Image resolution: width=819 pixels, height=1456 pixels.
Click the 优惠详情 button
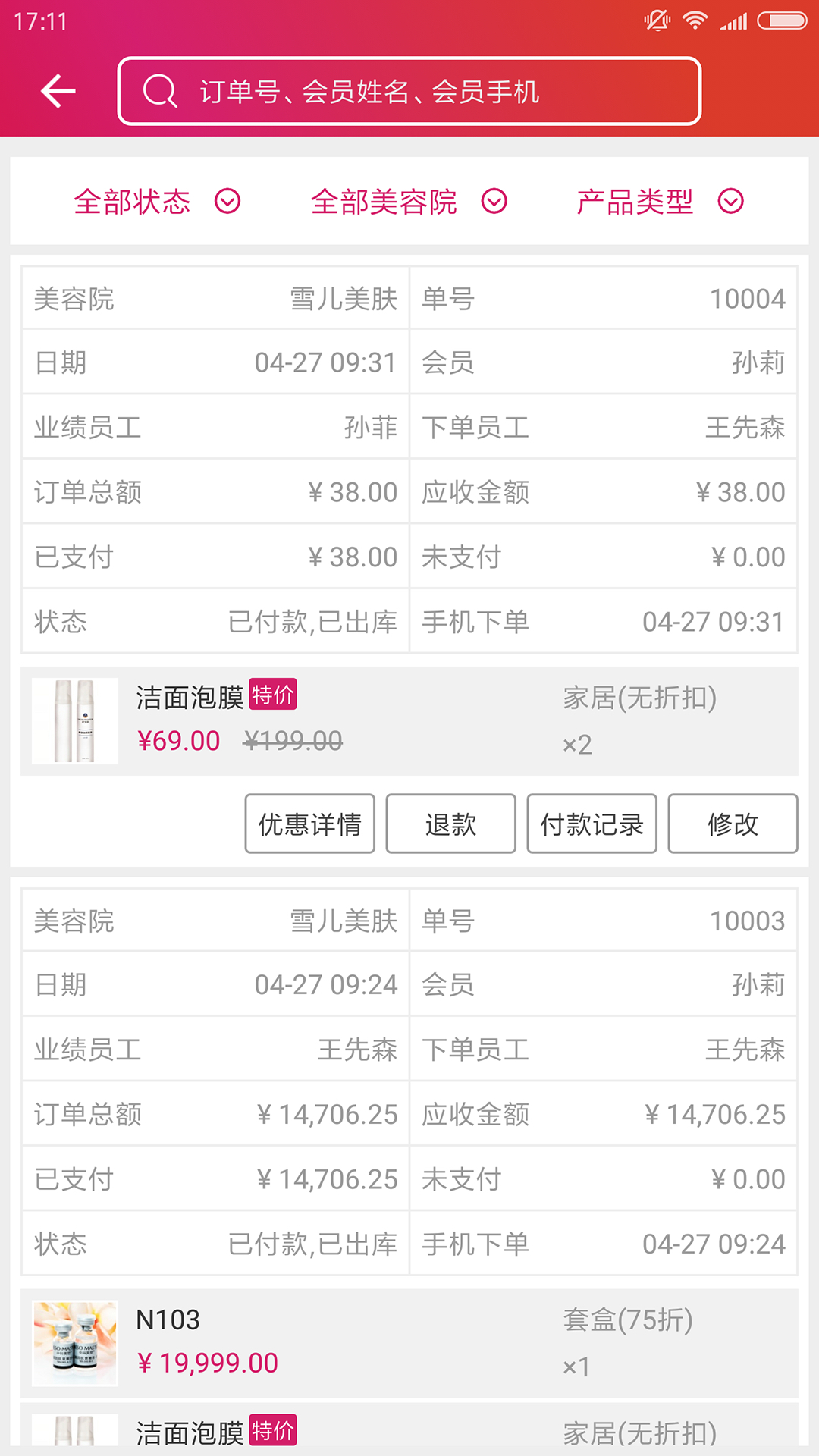309,824
